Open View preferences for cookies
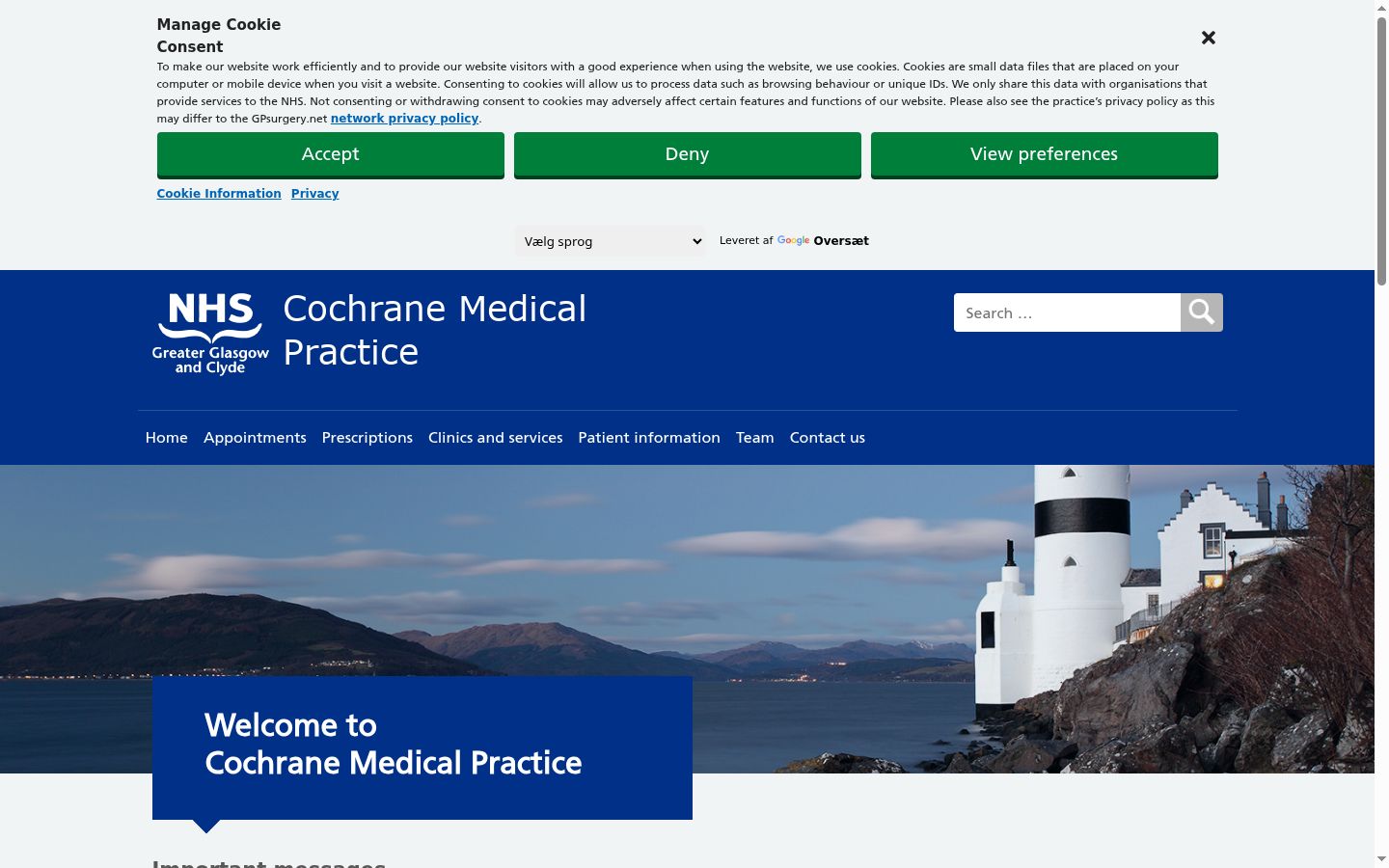1389x868 pixels. 1045,154
